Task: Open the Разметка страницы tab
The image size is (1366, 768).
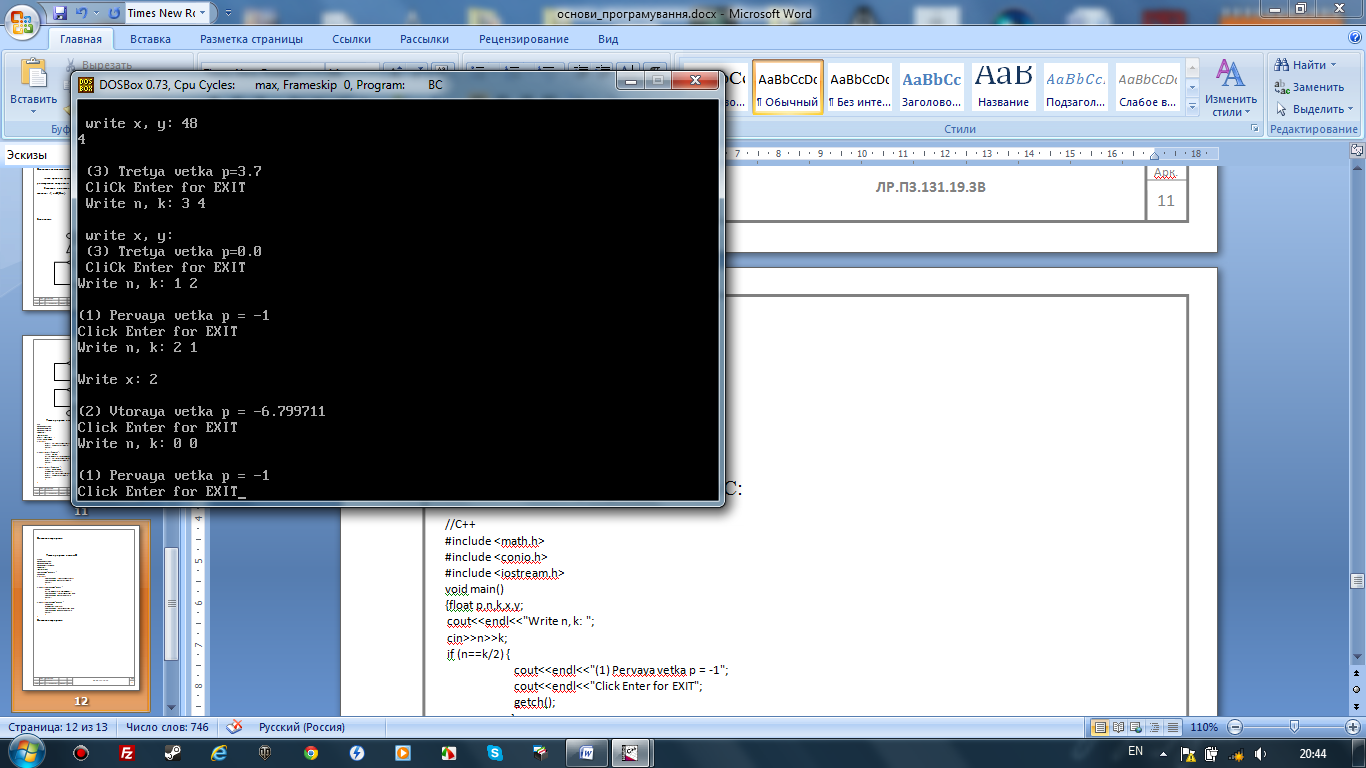Action: tap(251, 39)
